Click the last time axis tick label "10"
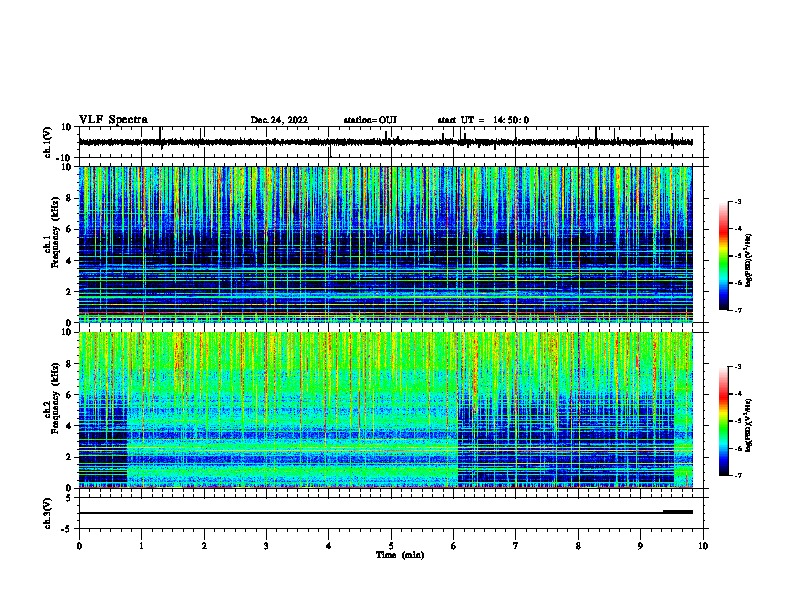The image size is (792, 612). [703, 546]
